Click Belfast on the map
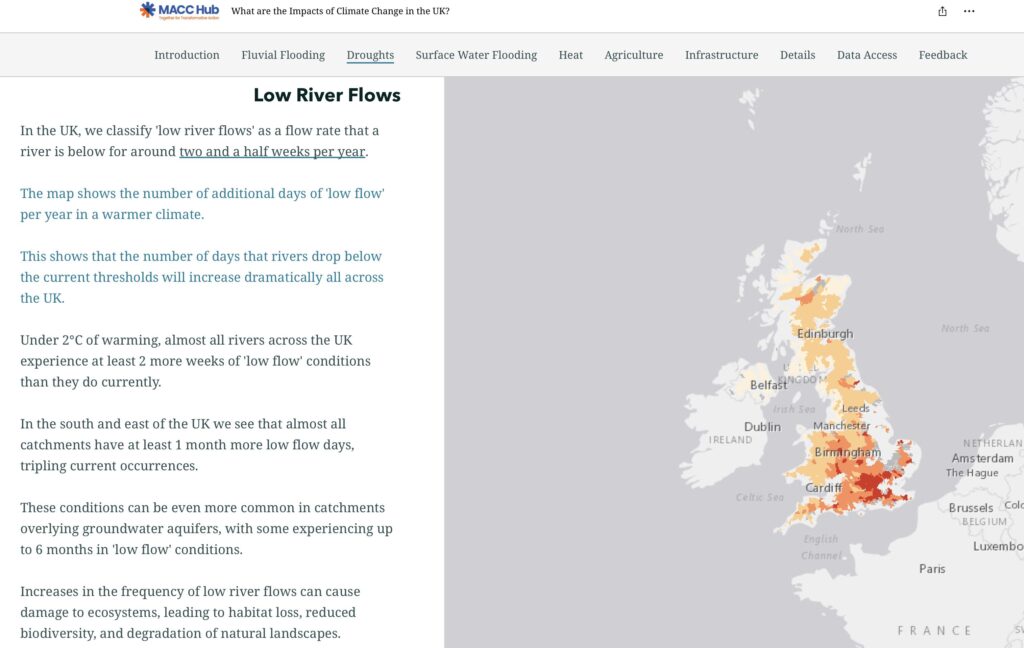This screenshot has width=1024, height=648. (769, 385)
